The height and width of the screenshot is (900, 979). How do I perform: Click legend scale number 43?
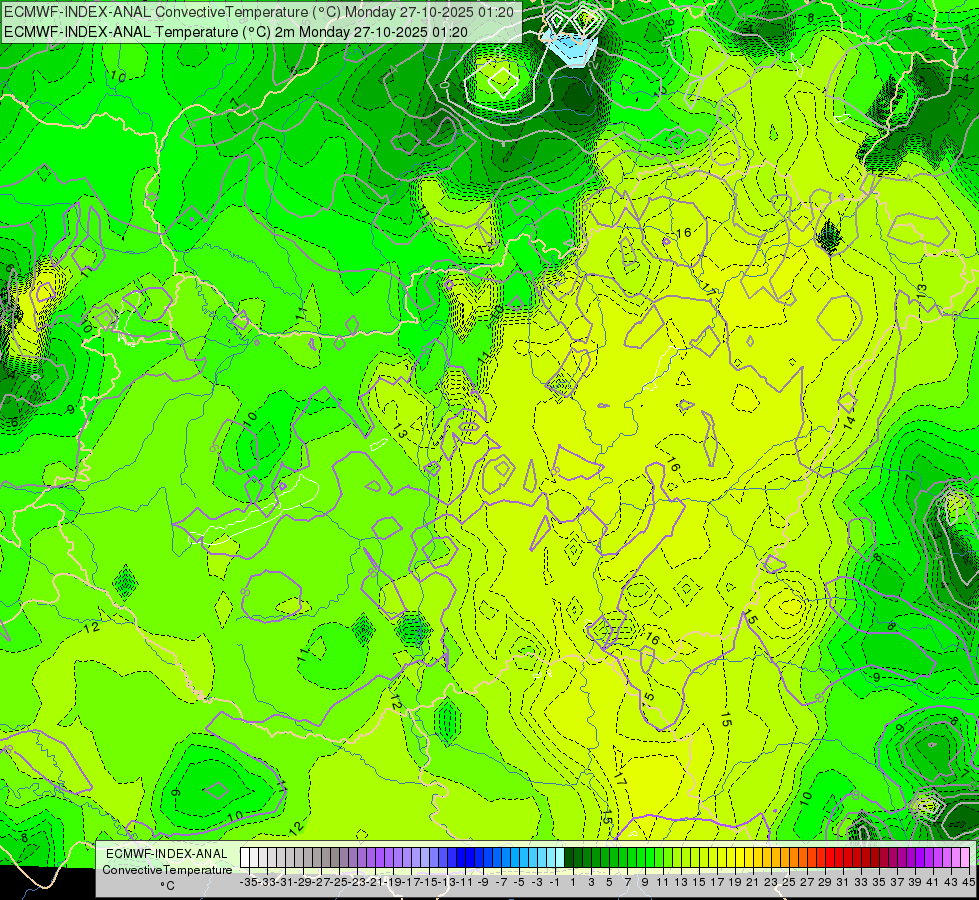coord(951,882)
